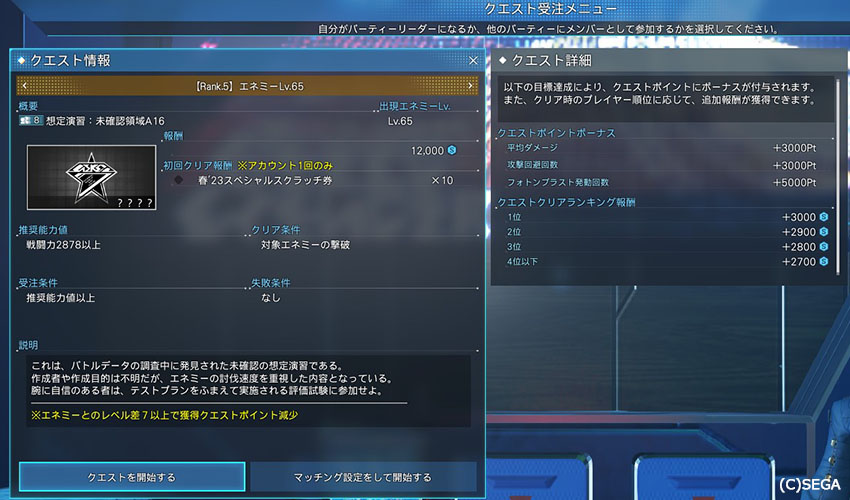Click the クエストを開始する button
This screenshot has width=850, height=500.
(132, 477)
